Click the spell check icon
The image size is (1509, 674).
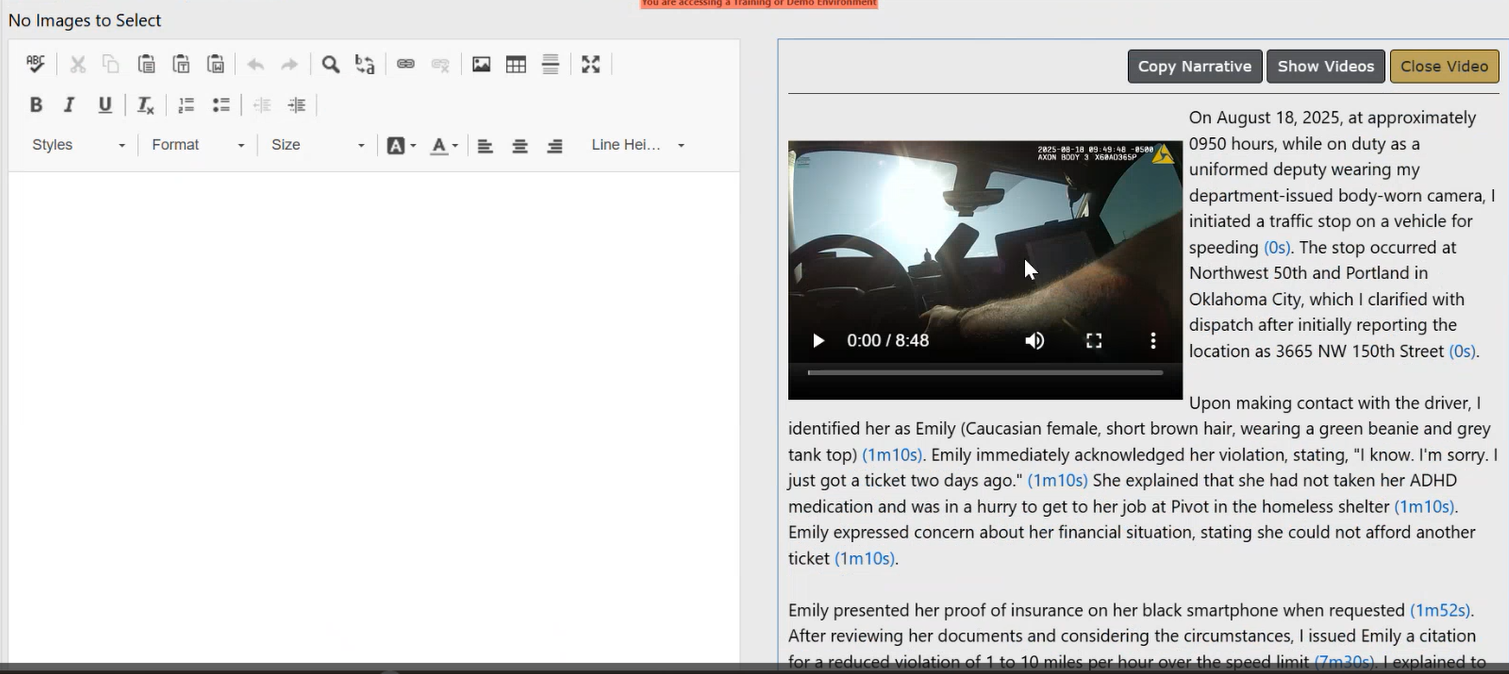(36, 64)
